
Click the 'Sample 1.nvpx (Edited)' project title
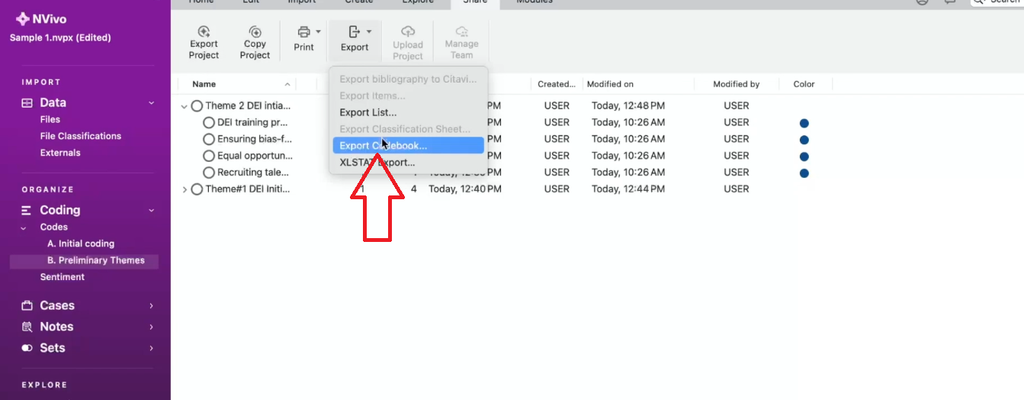click(x=60, y=38)
